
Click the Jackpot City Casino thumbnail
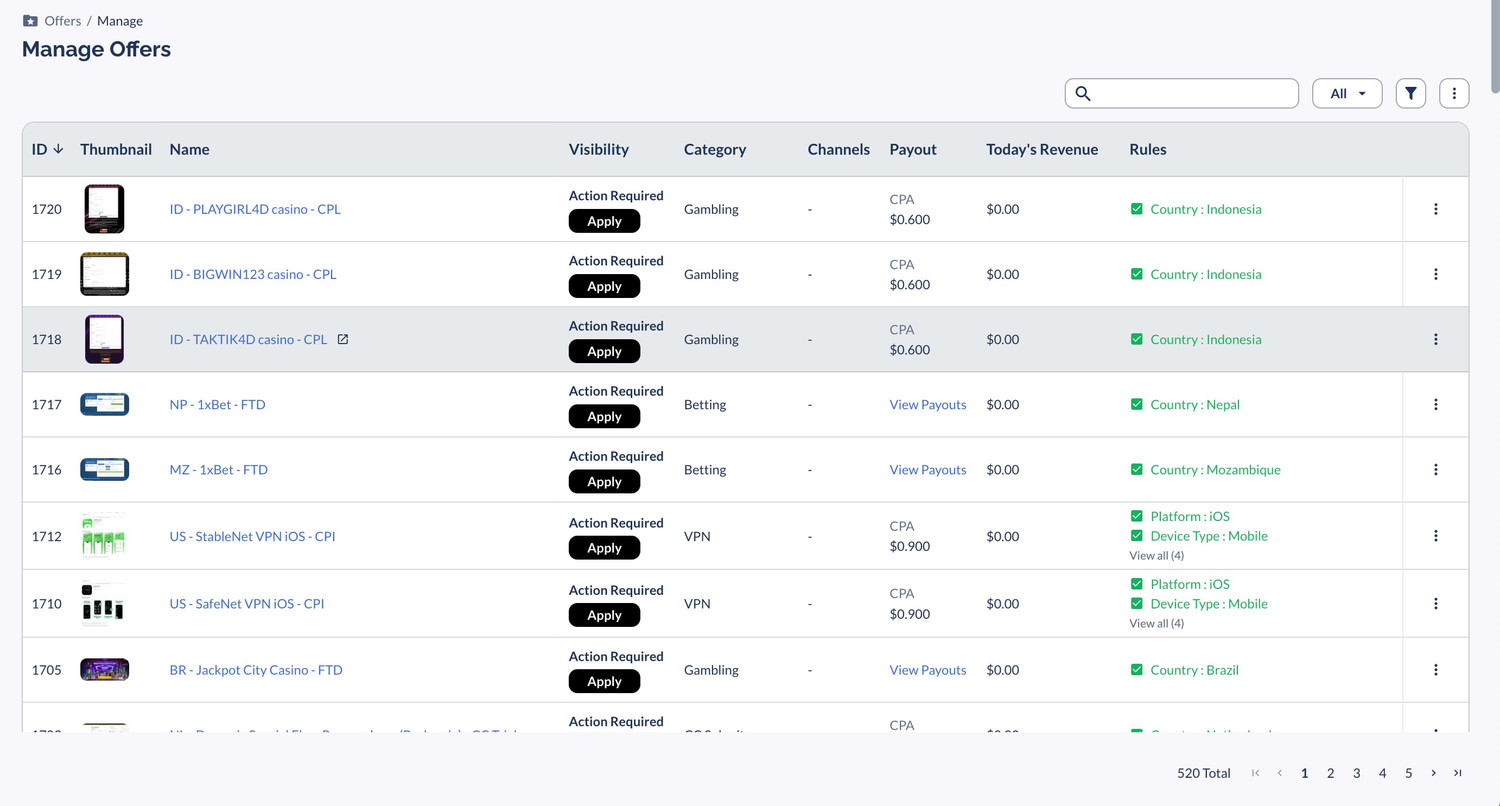(x=105, y=669)
